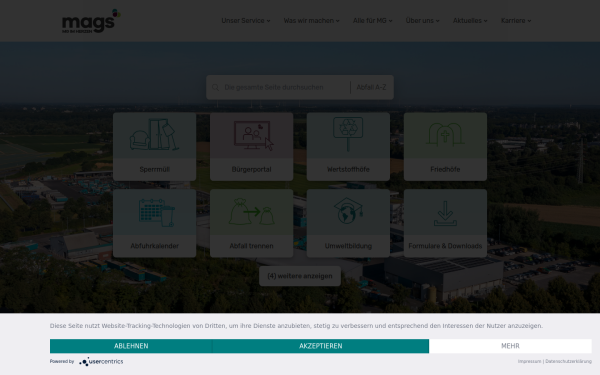The height and width of the screenshot is (375, 600).
Task: Click the 'Powered by' text
Action: pyautogui.click(x=62, y=361)
